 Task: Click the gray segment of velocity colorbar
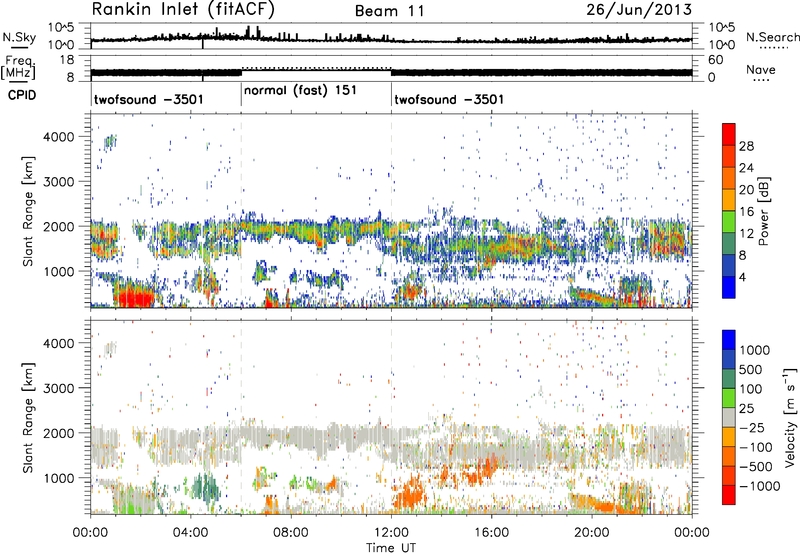729,417
